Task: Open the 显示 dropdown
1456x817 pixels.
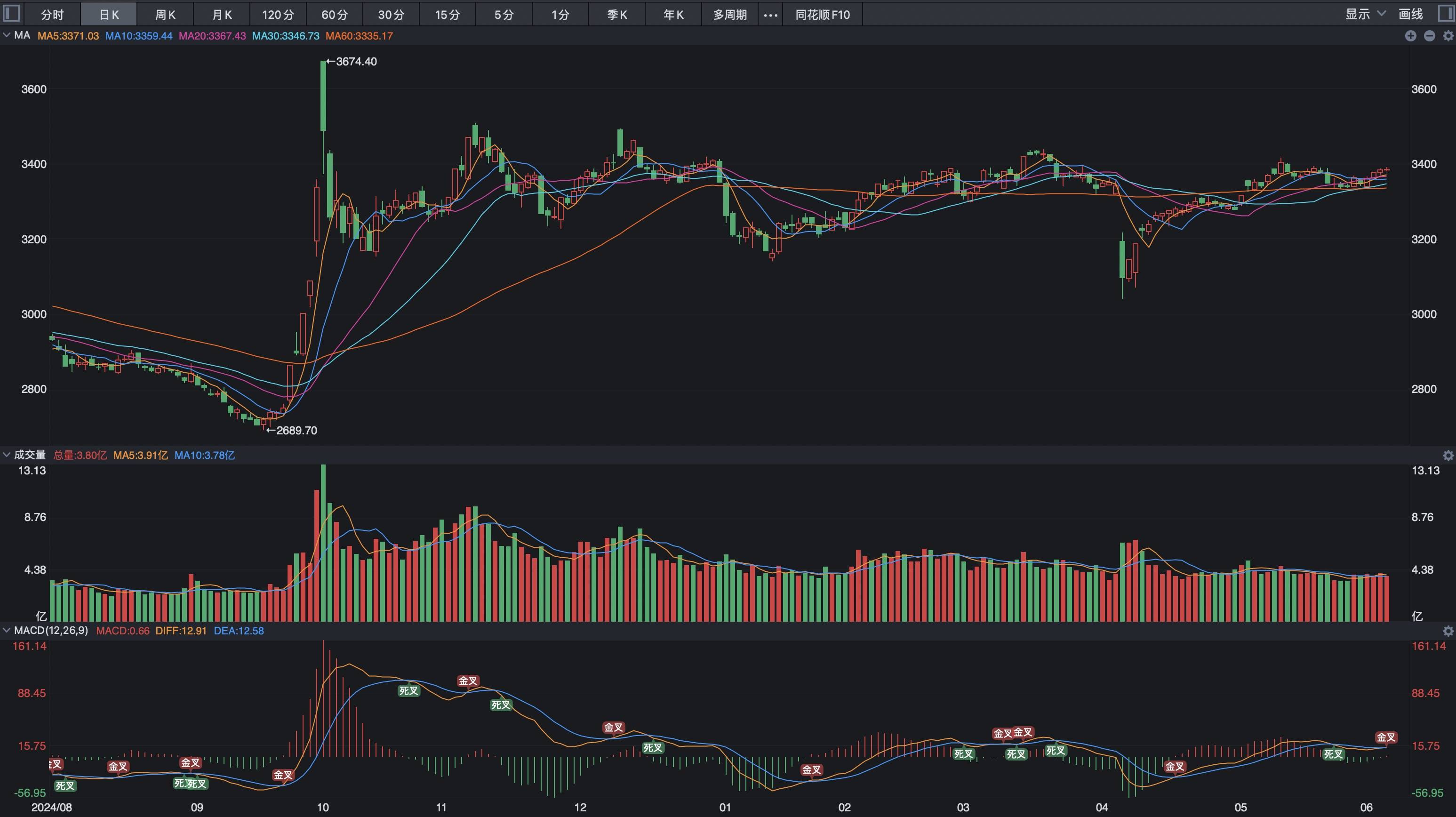Action: (1364, 14)
